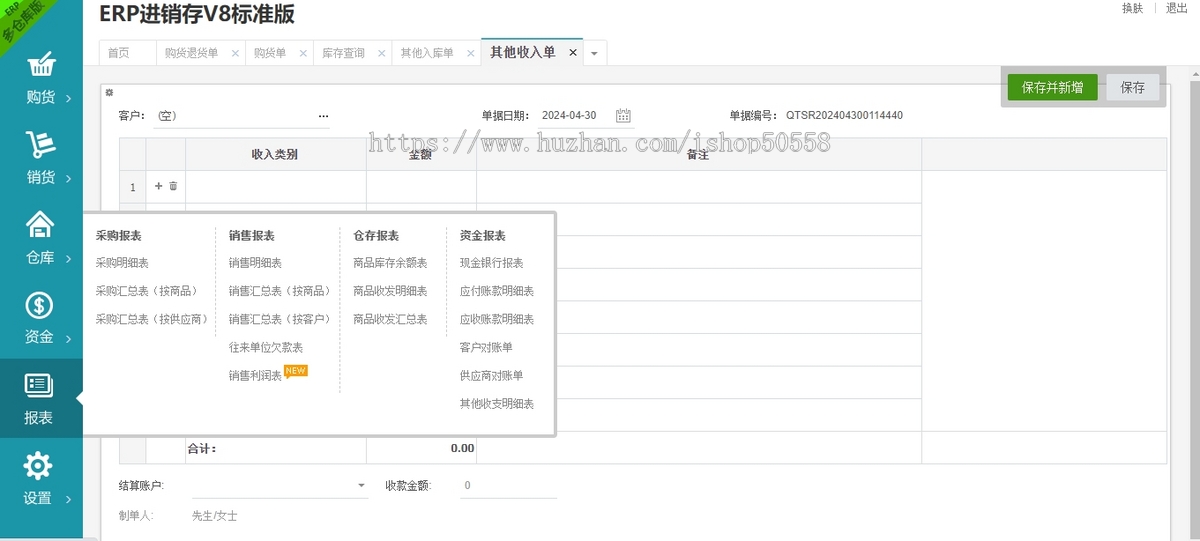Screen dimensions: 1200x541
Task: Click the 保存并新增 button
Action: (x=1052, y=87)
